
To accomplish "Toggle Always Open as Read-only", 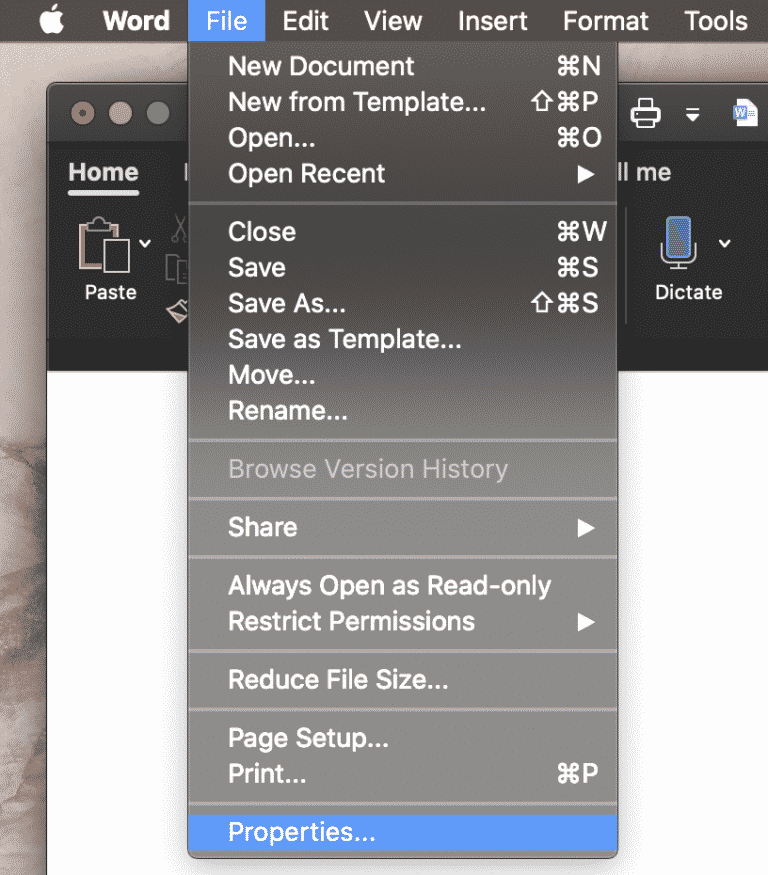I will click(389, 585).
